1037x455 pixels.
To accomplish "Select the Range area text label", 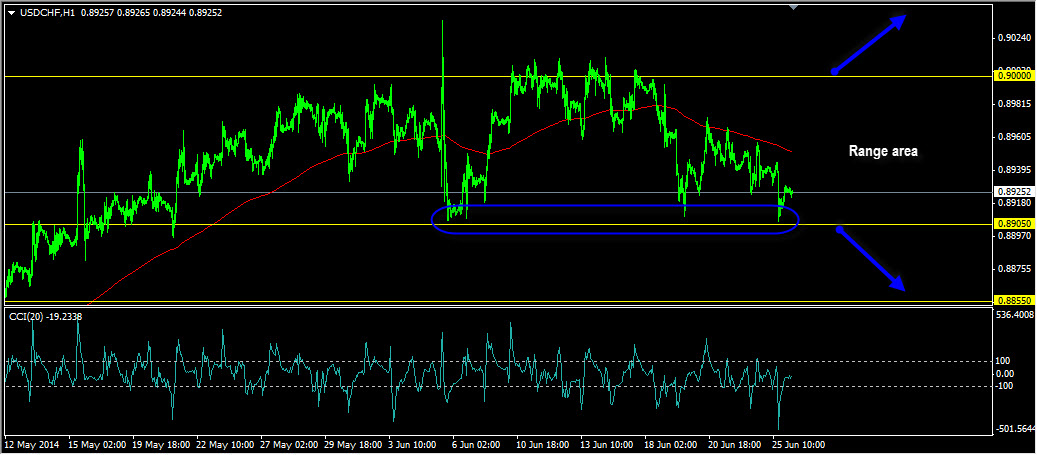I will point(883,151).
